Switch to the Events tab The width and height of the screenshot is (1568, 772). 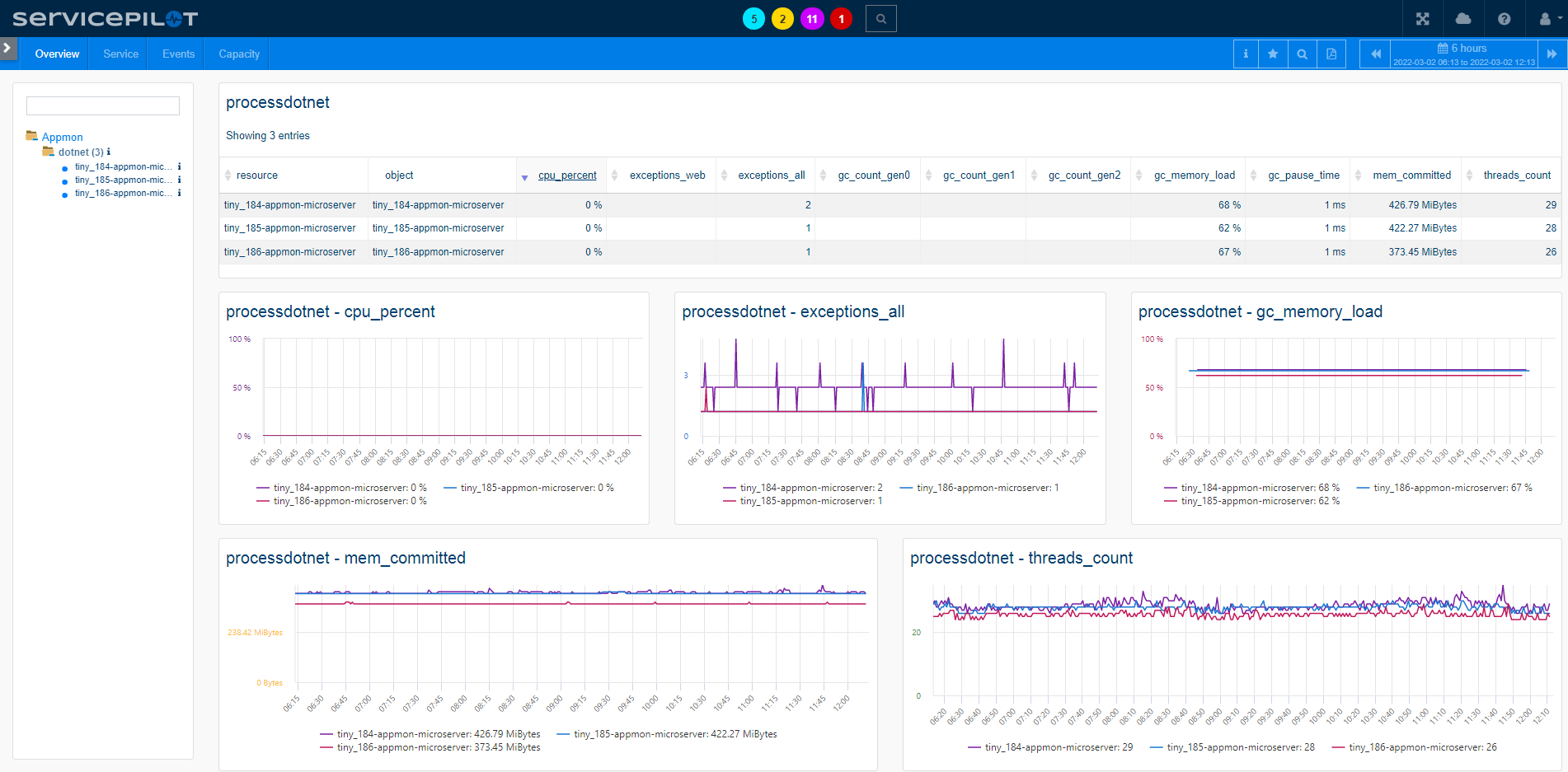(176, 54)
